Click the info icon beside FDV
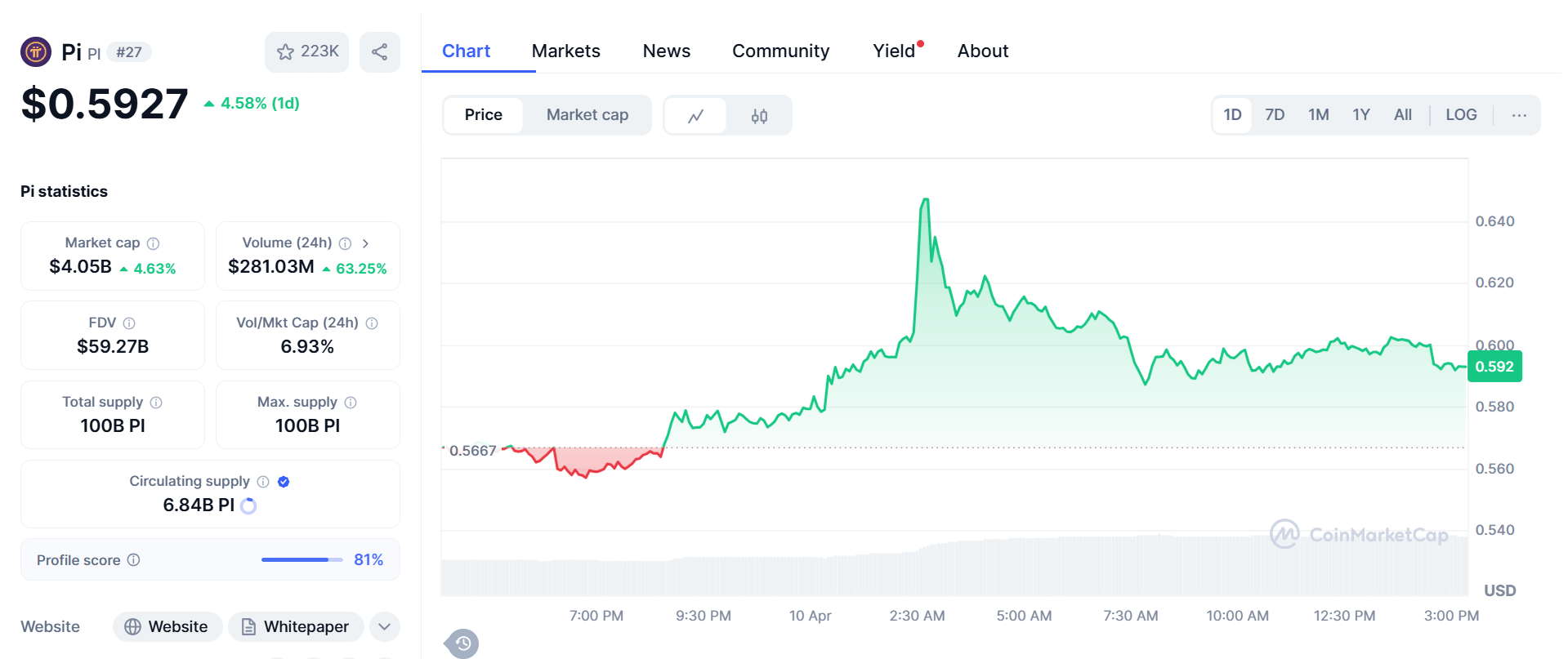 (x=129, y=323)
